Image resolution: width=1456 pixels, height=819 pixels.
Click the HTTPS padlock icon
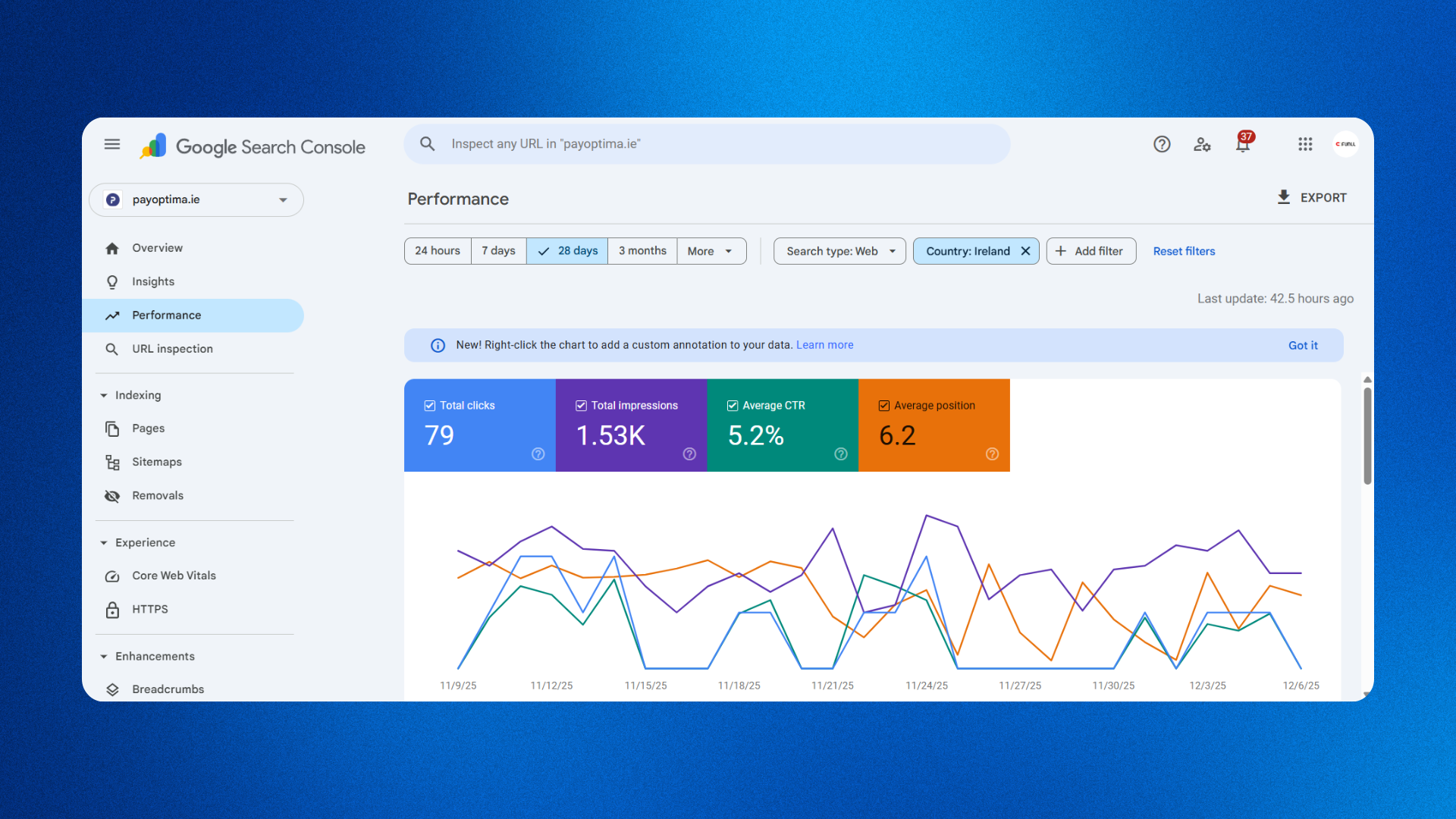coord(112,610)
